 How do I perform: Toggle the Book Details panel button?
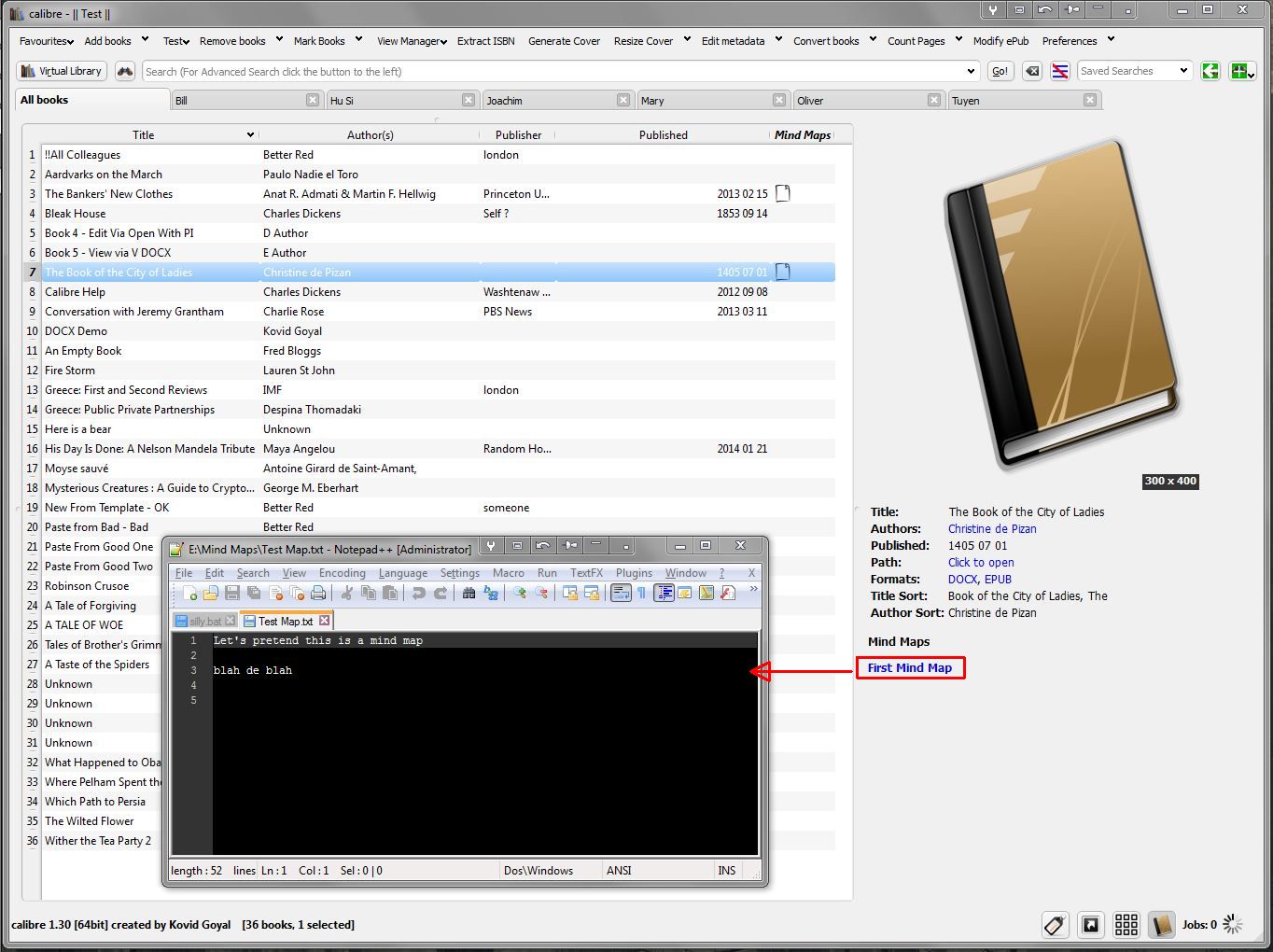(1161, 925)
